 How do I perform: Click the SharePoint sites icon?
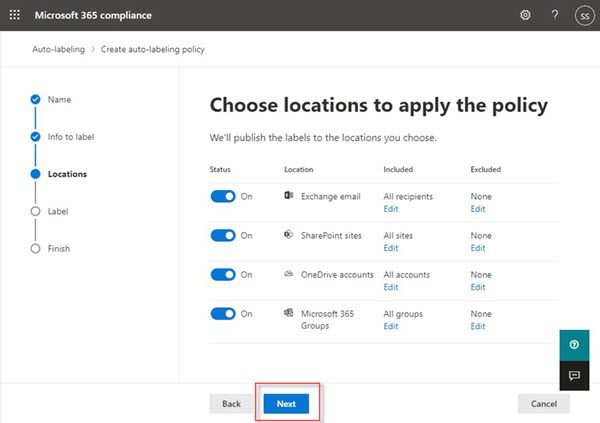(x=289, y=234)
